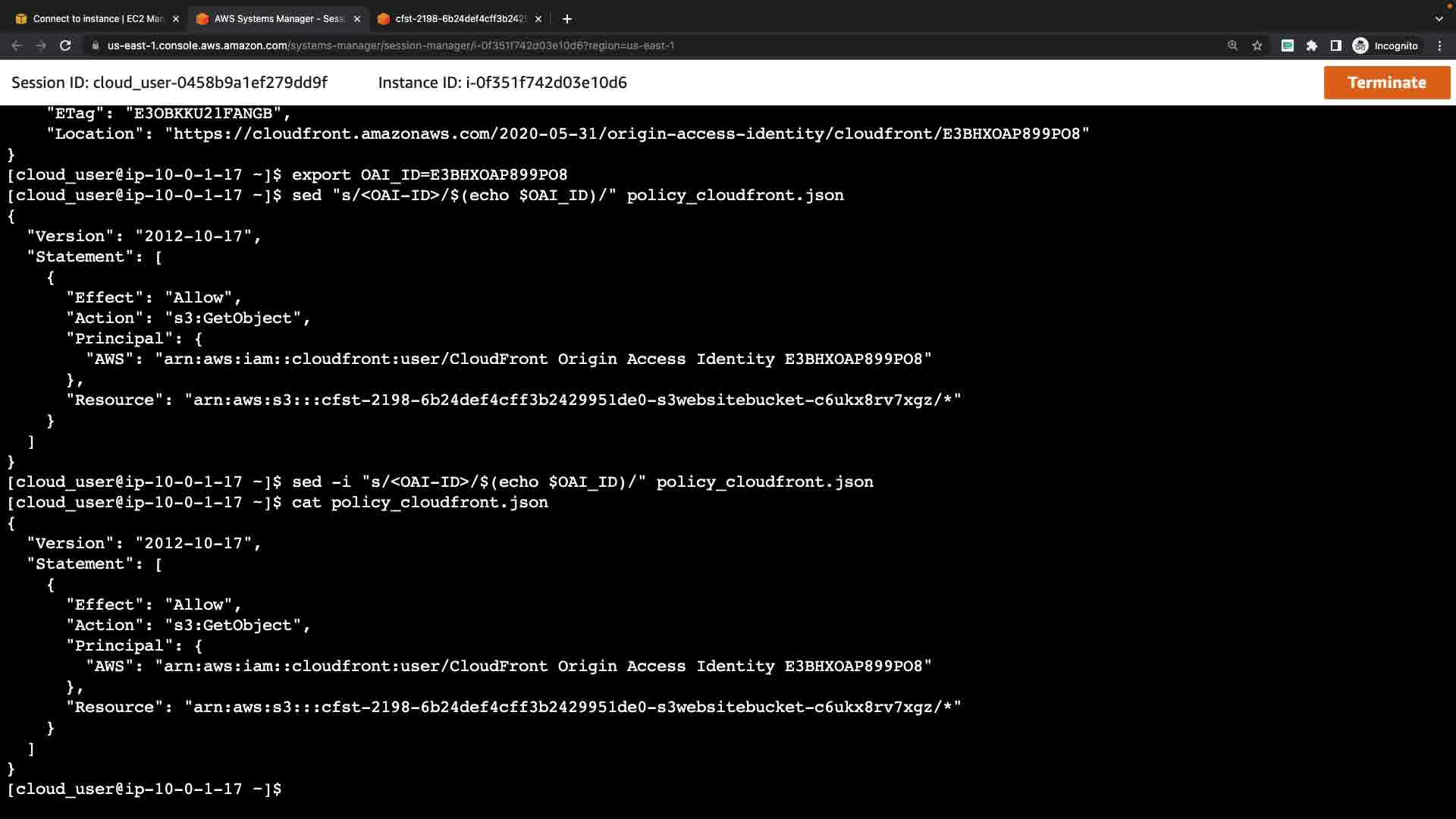Screen dimensions: 1456x819
Task: Go forward to next page
Action: (x=41, y=45)
